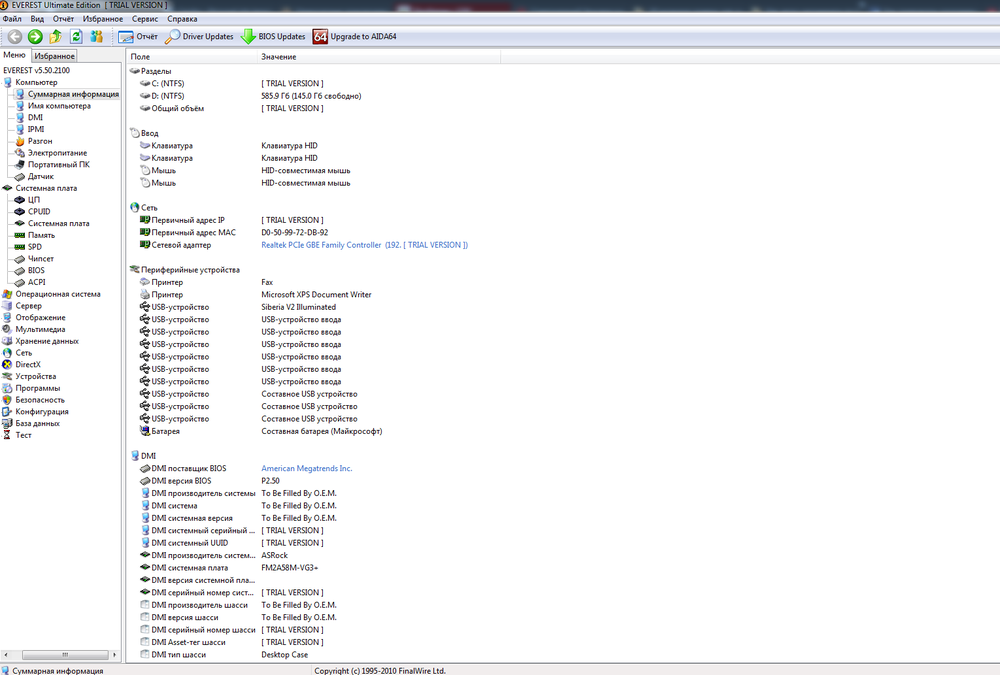Select DMI in the sidebar tree
This screenshot has height=675, width=1000.
pyautogui.click(x=35, y=117)
